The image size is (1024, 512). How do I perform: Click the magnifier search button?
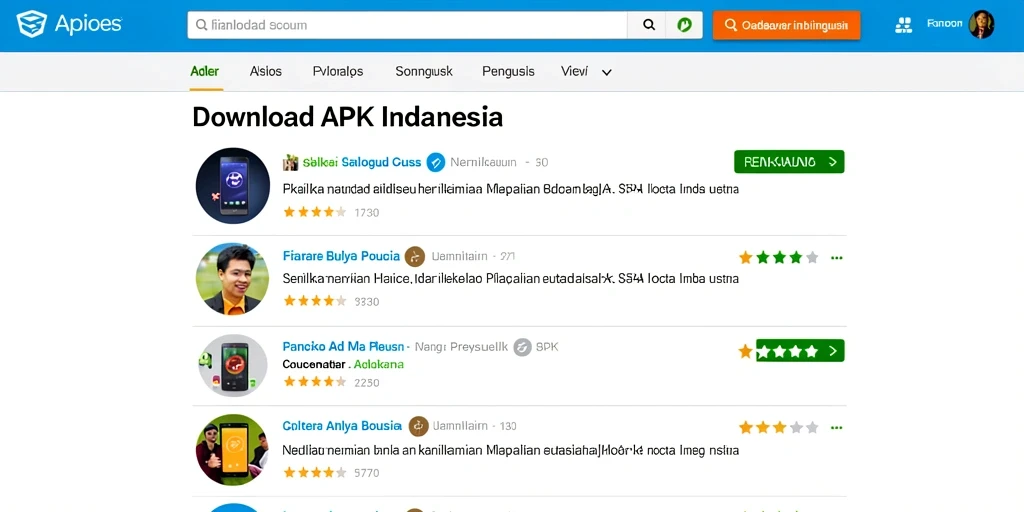tap(647, 25)
